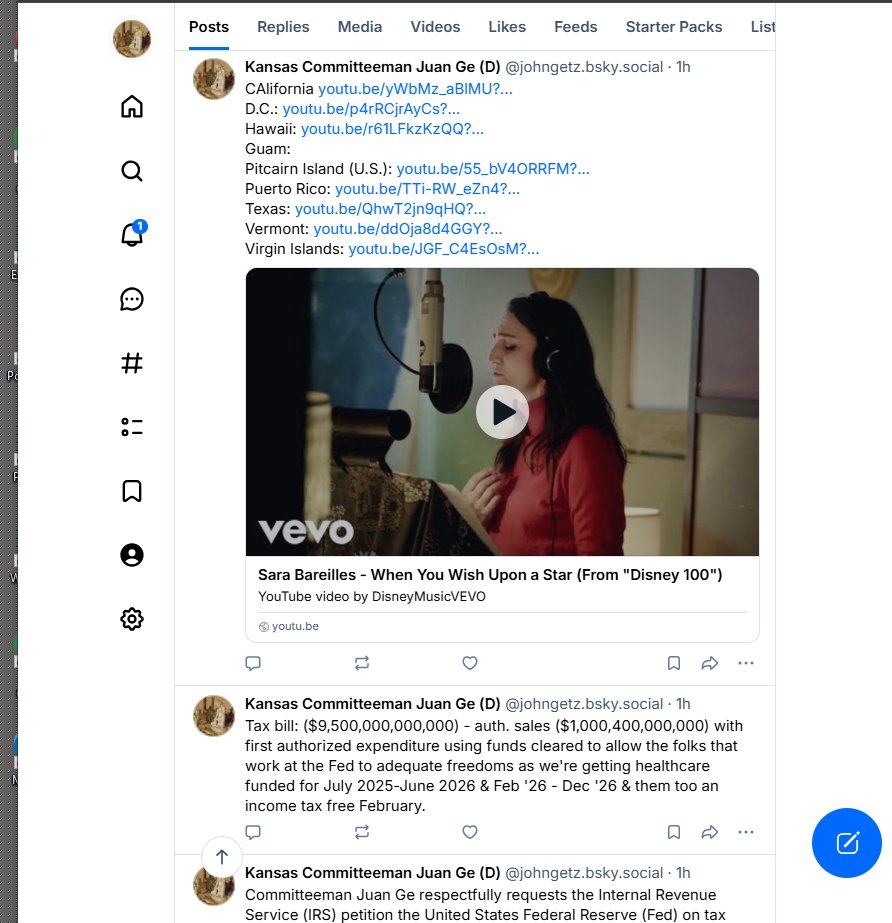Click the 1h timestamp on video post
Screen dimensions: 892x923
(683, 67)
